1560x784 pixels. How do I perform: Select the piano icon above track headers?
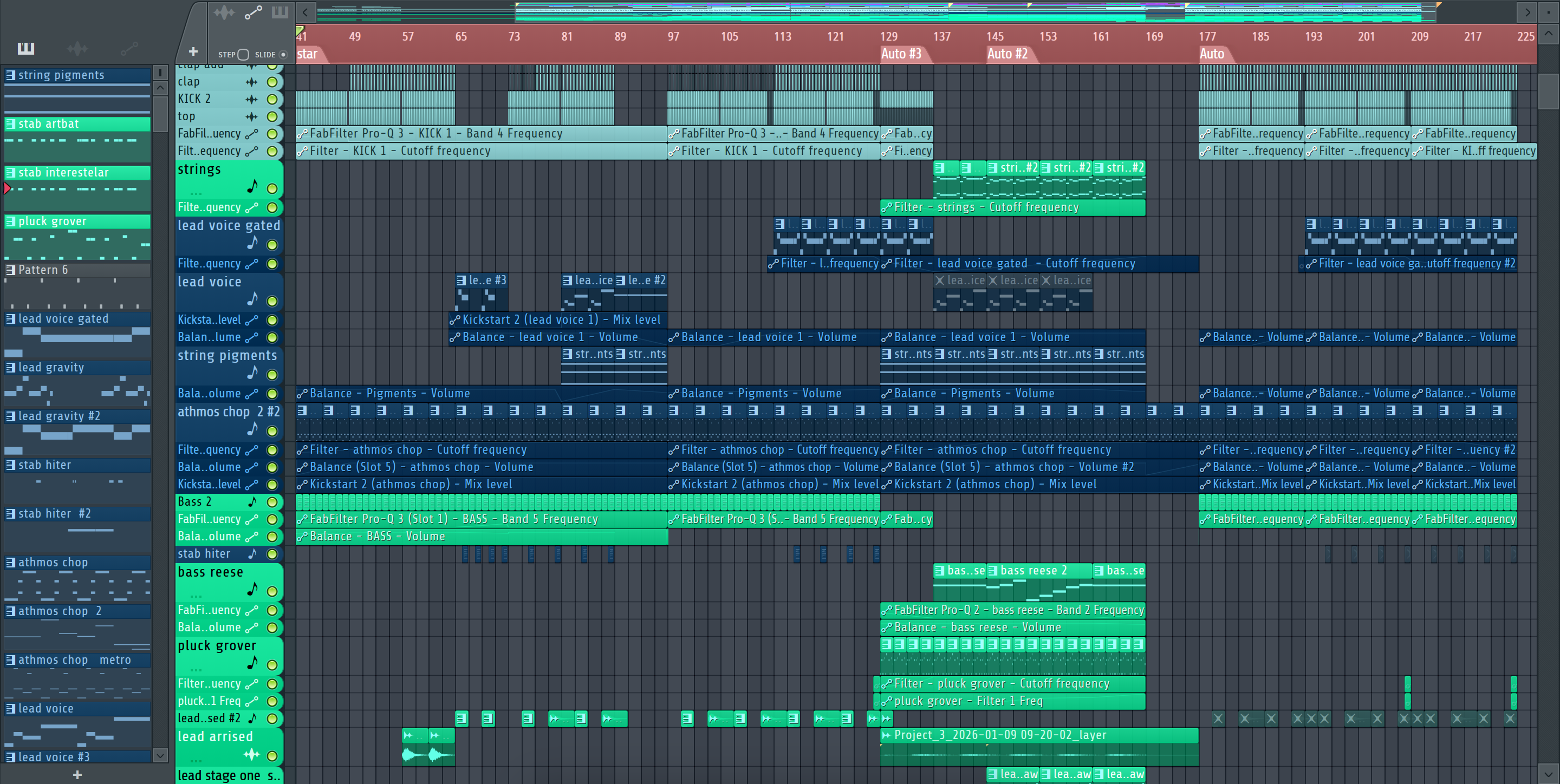click(x=280, y=12)
